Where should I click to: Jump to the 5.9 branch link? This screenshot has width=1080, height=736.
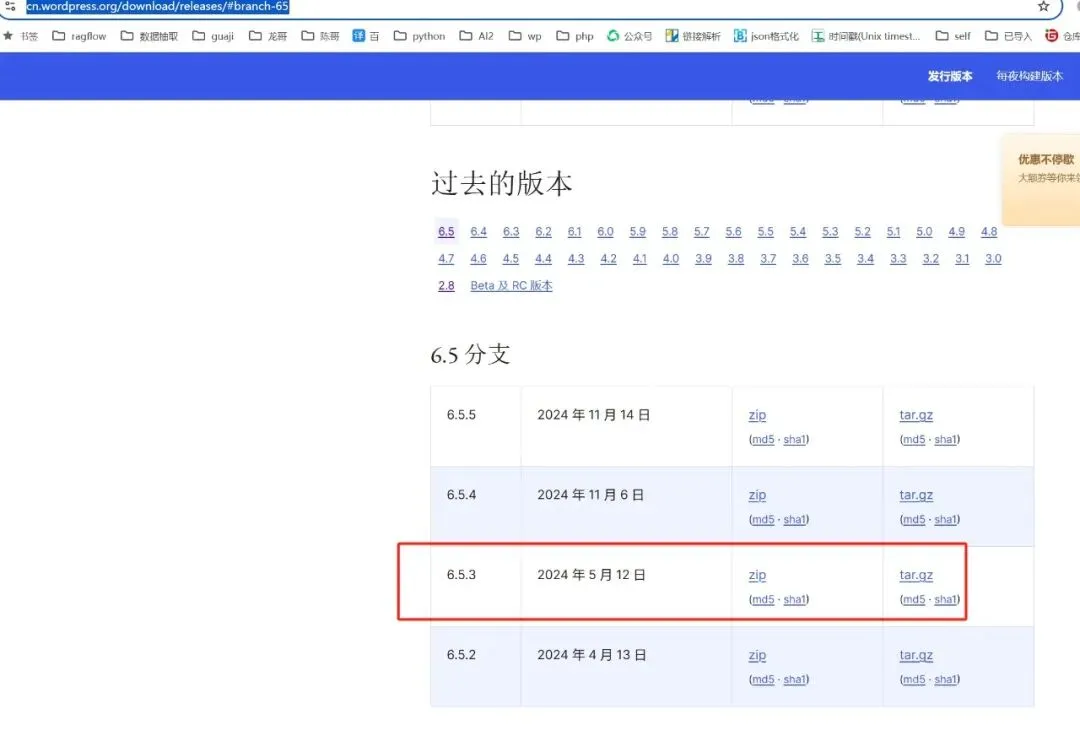pyautogui.click(x=638, y=232)
